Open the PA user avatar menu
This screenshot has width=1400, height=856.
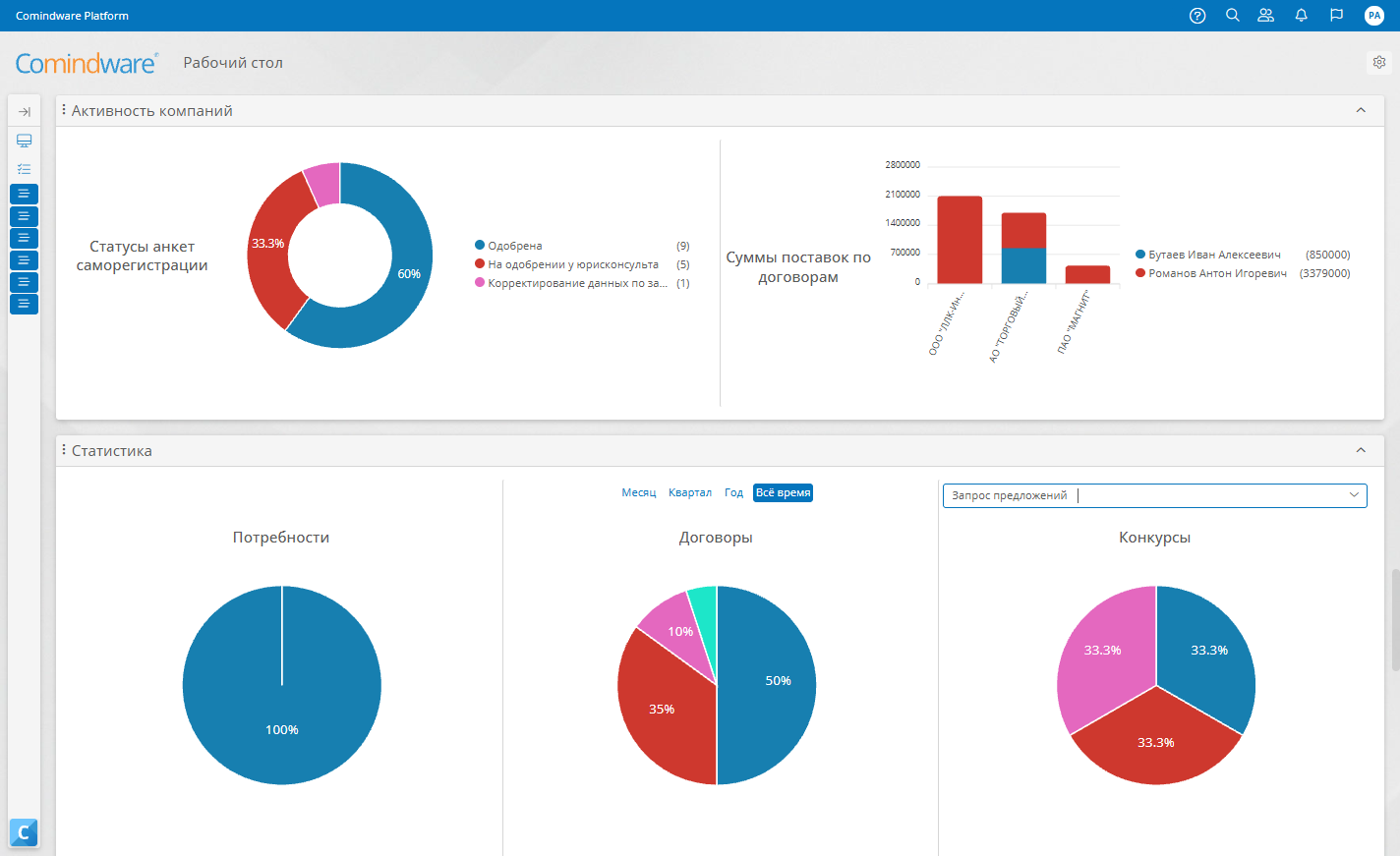coord(1374,16)
